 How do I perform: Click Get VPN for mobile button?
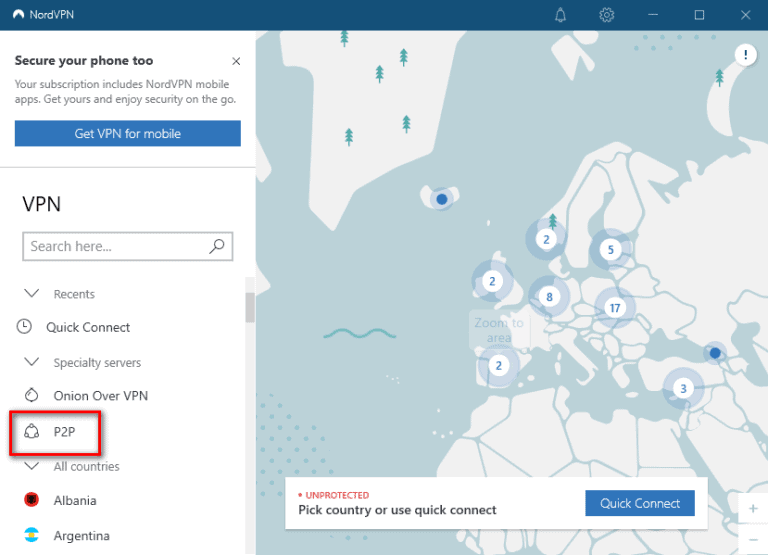(x=128, y=133)
